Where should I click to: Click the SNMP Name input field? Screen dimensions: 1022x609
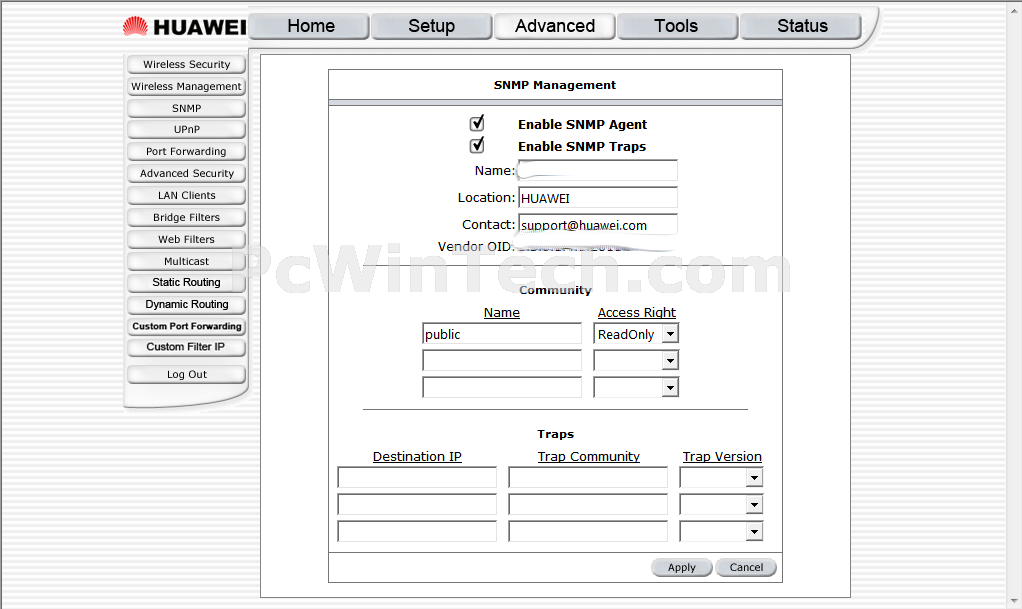point(598,171)
